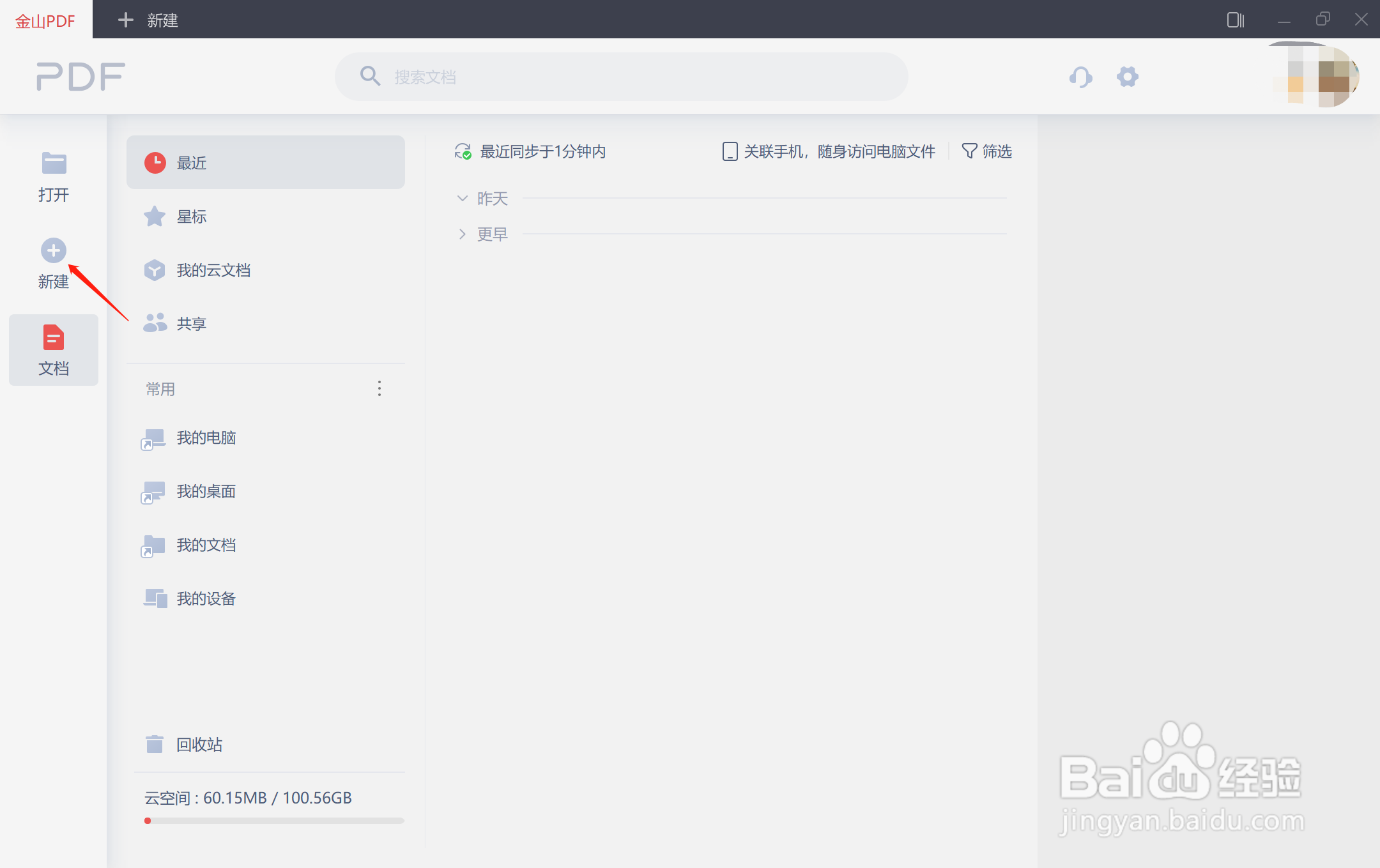Click the New (新建) plus circle icon
The width and height of the screenshot is (1380, 868).
point(54,250)
